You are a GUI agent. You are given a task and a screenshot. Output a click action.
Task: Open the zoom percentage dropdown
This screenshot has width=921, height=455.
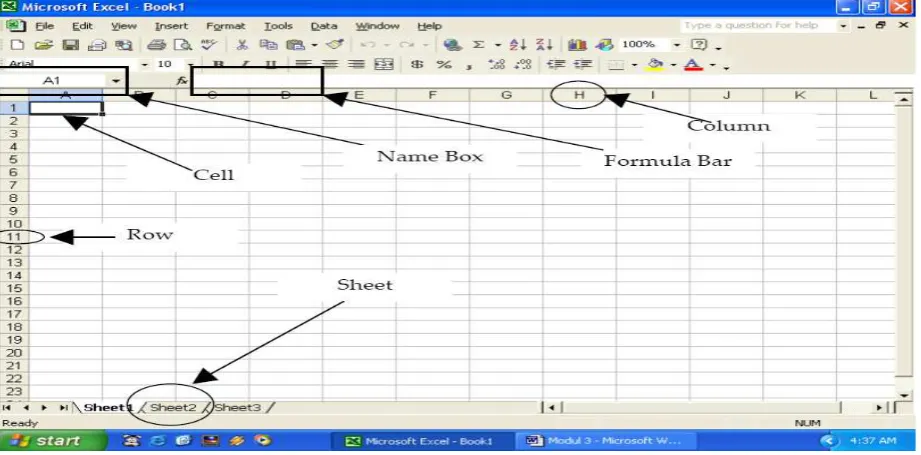coord(677,45)
